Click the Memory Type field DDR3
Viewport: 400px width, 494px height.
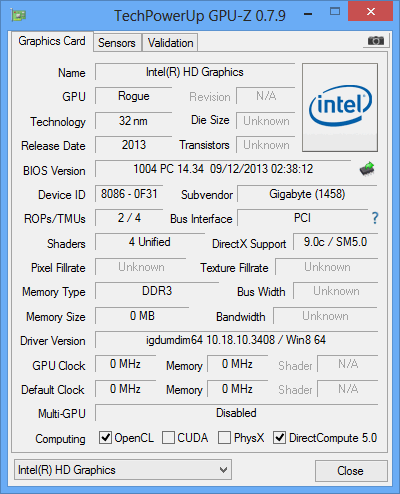point(157,291)
